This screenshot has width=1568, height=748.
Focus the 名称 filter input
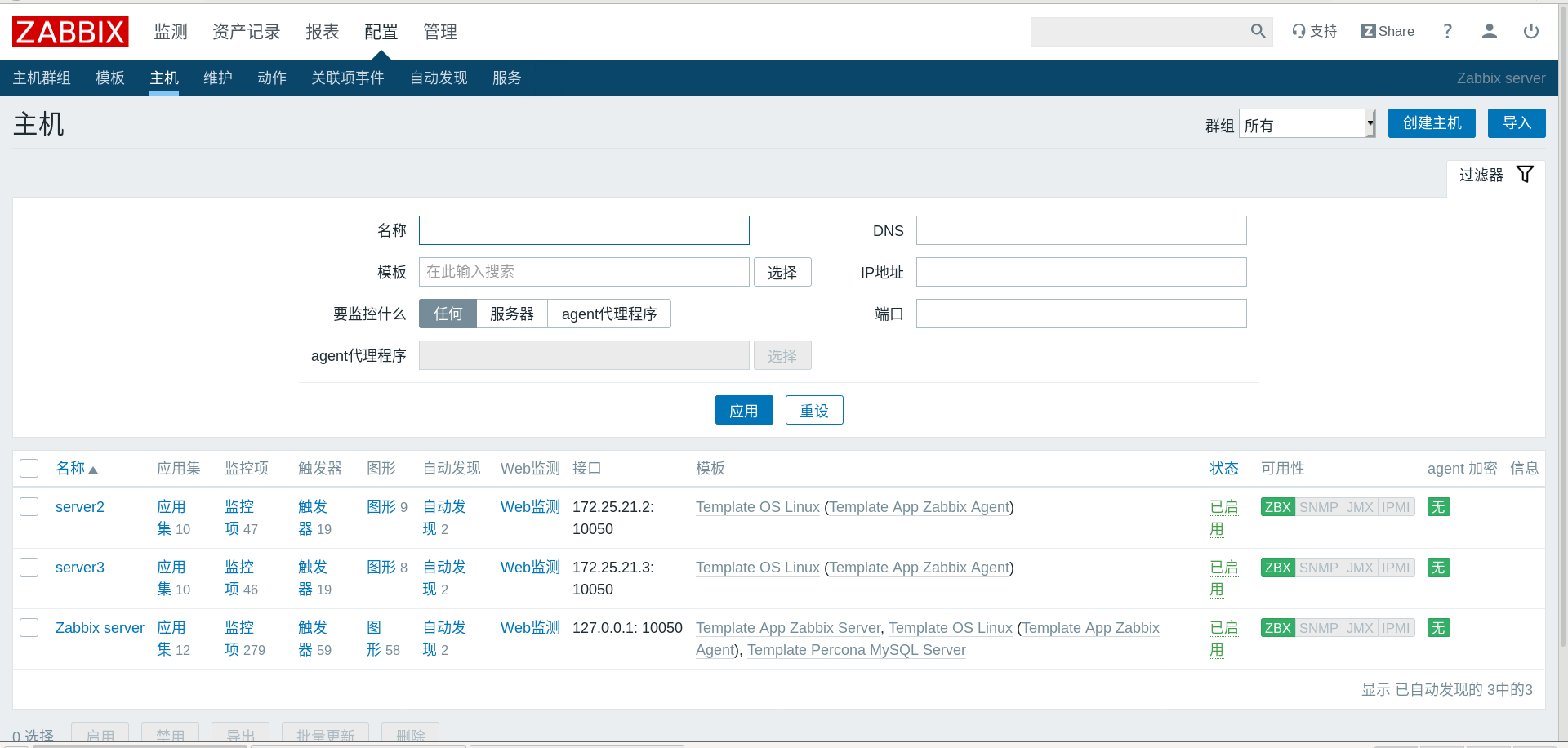584,230
